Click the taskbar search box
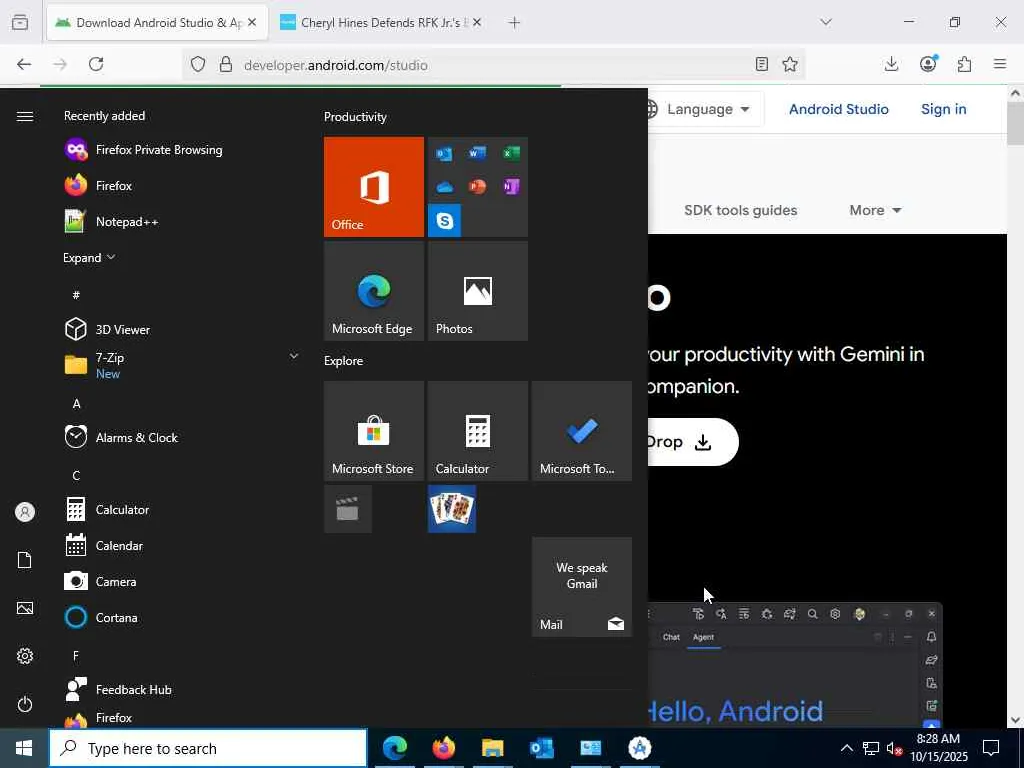Viewport: 1024px width, 768px height. pos(208,748)
